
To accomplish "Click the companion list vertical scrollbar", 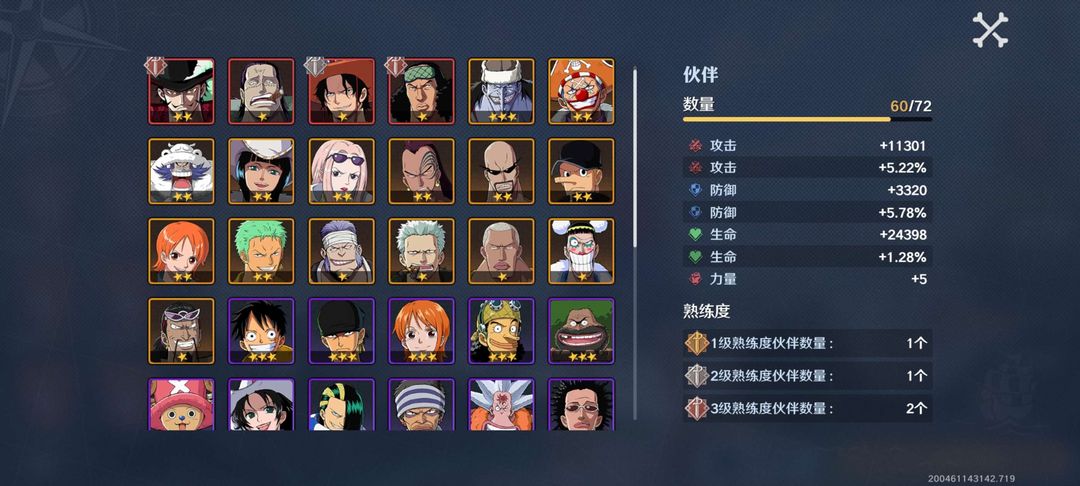I will tap(634, 243).
